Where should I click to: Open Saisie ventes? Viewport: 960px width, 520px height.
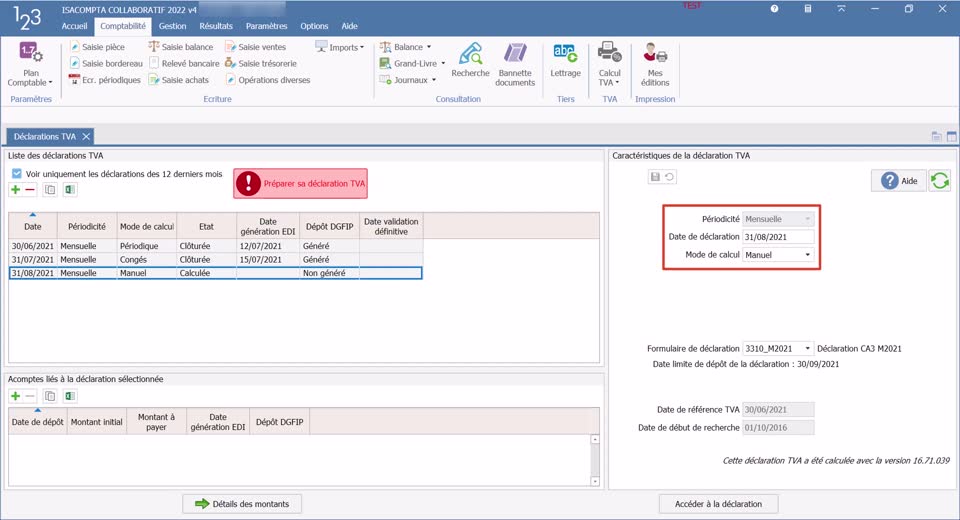256,47
